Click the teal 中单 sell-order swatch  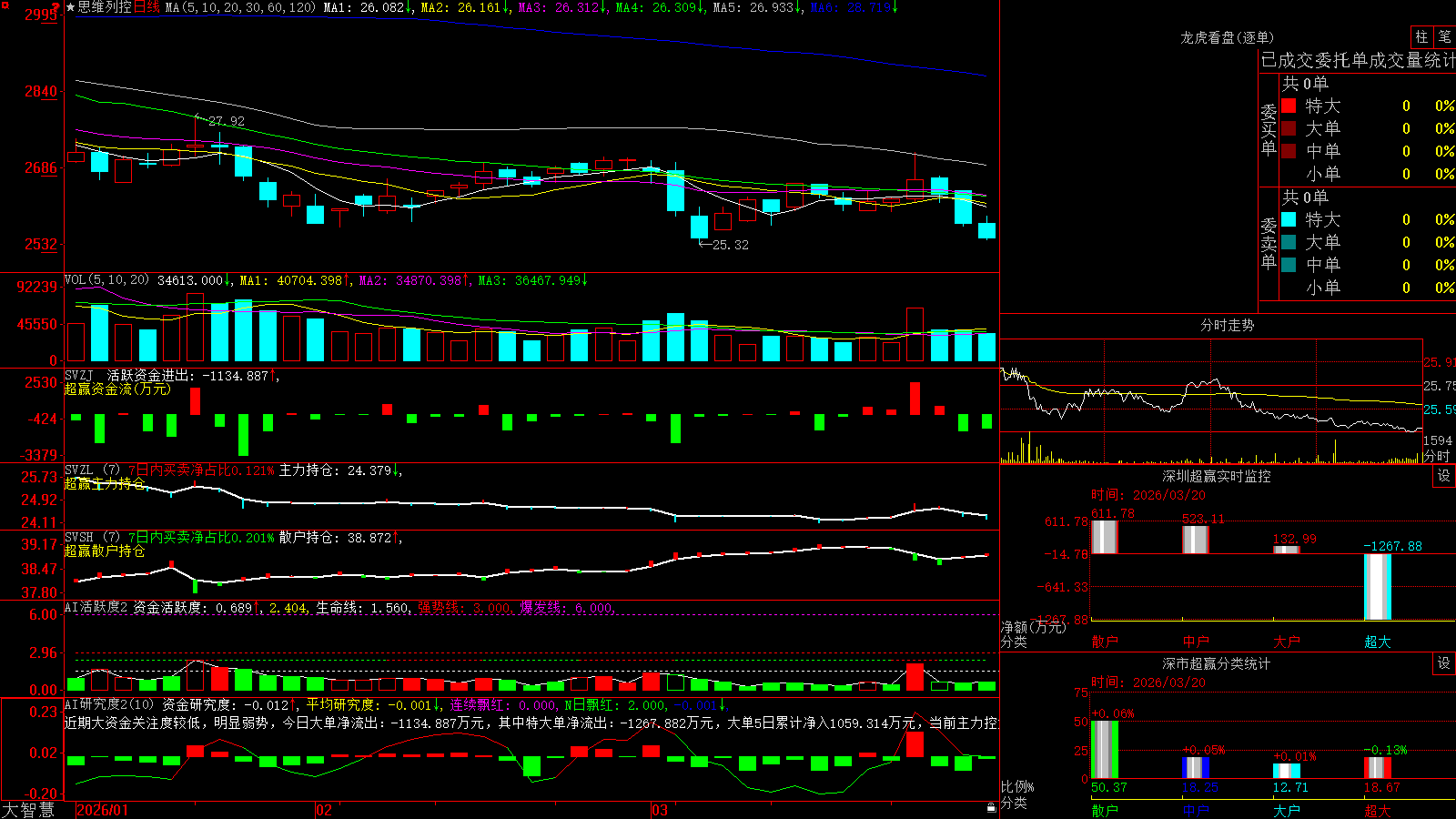tap(1289, 265)
